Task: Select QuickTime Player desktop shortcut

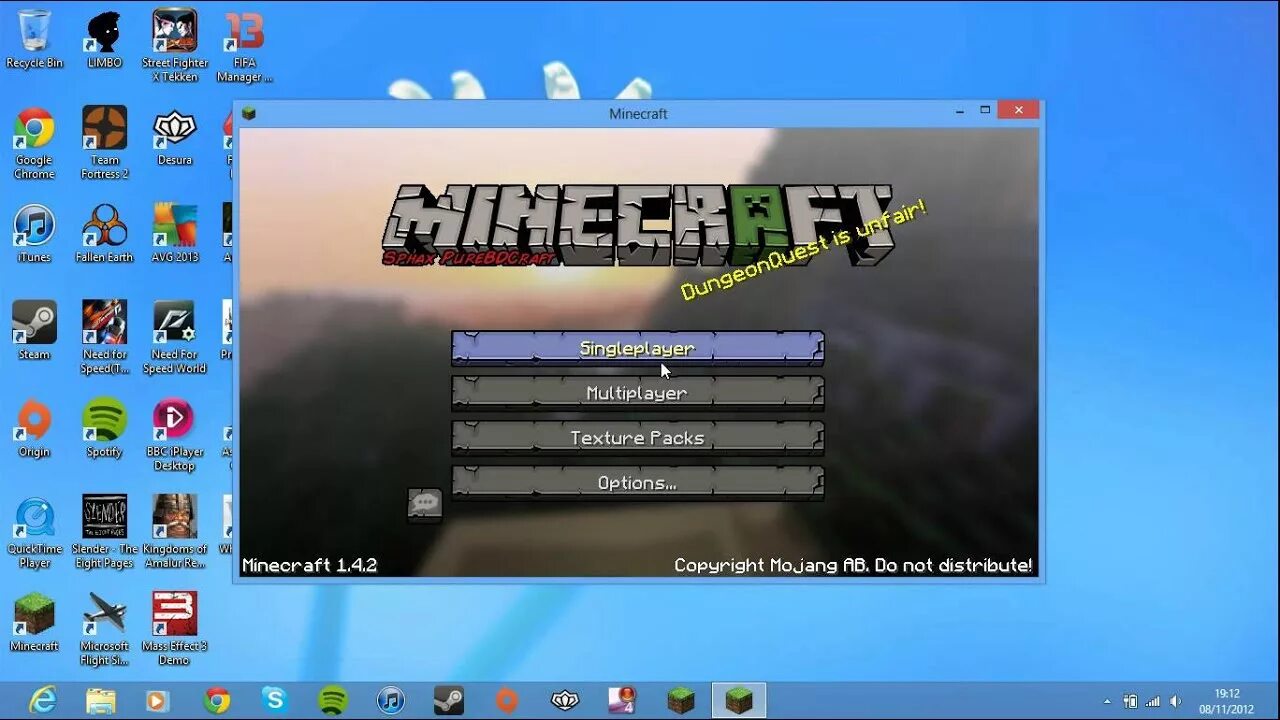Action: tap(34, 531)
